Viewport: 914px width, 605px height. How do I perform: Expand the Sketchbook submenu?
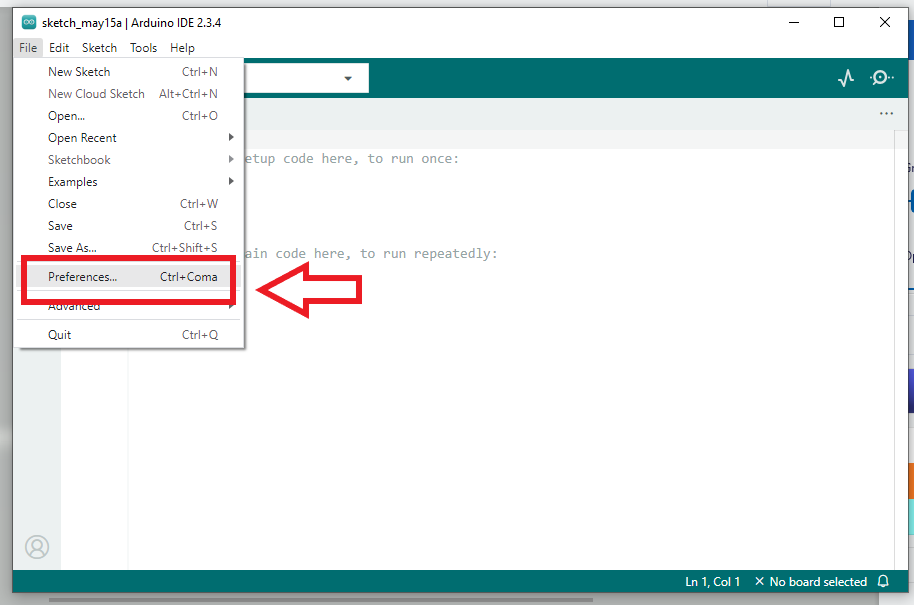[x=128, y=160]
